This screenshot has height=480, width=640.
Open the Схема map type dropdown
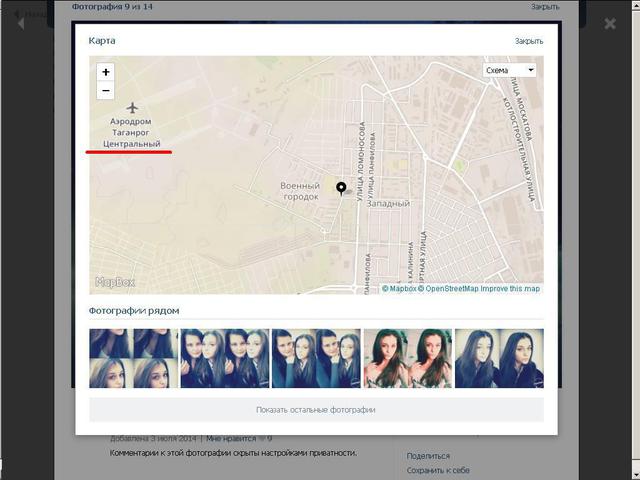click(x=509, y=70)
